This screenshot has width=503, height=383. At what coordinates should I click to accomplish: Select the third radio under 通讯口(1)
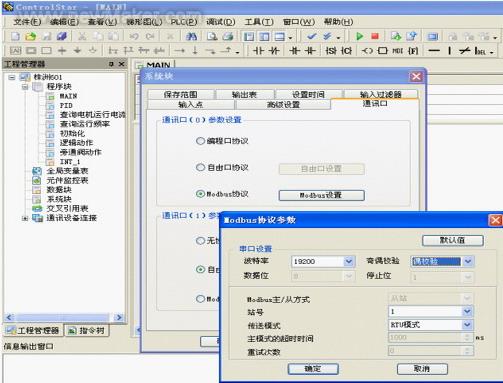click(x=200, y=299)
